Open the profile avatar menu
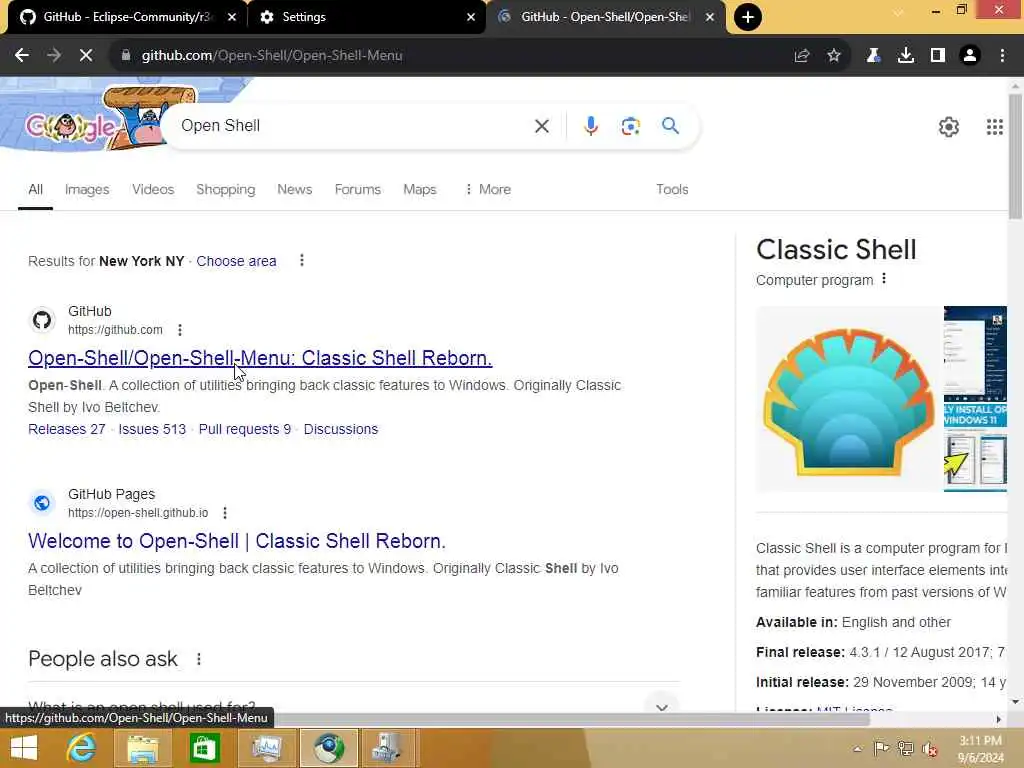Image resolution: width=1024 pixels, height=768 pixels. (970, 56)
